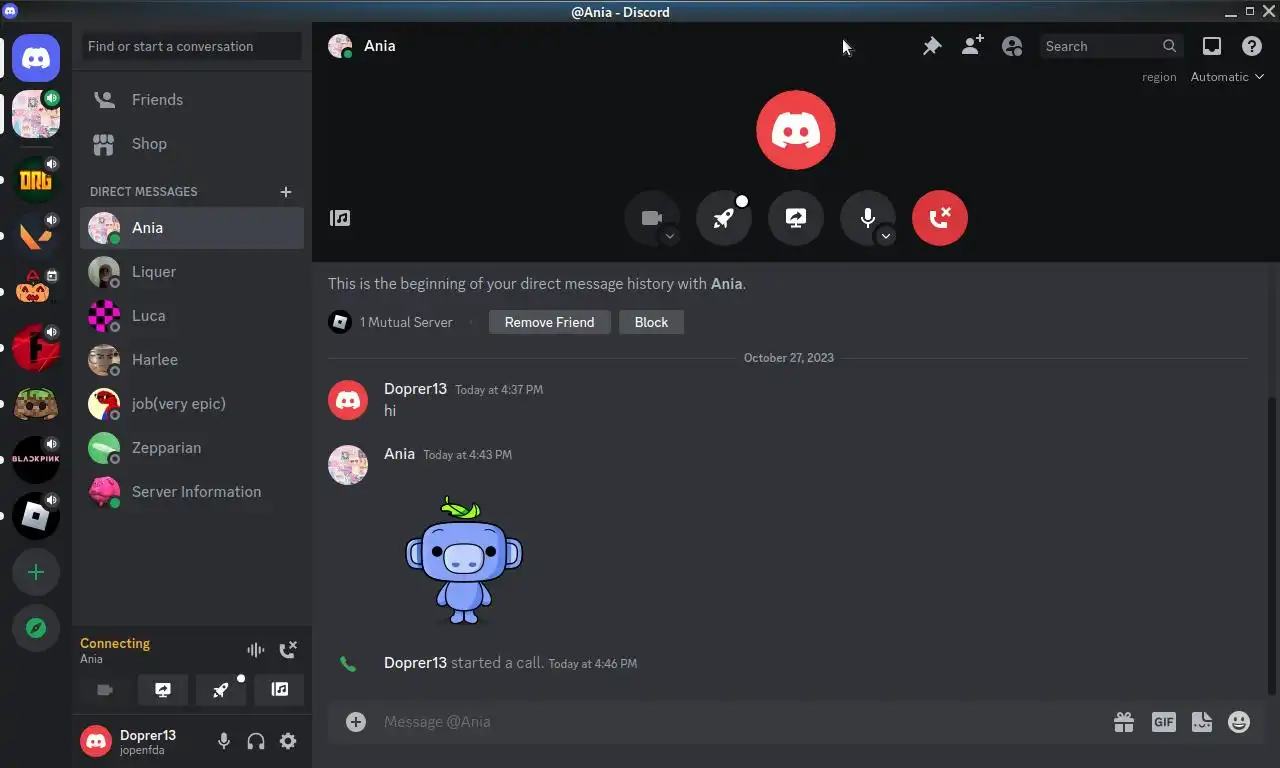
Task: Open Shop tab
Action: tap(192, 144)
